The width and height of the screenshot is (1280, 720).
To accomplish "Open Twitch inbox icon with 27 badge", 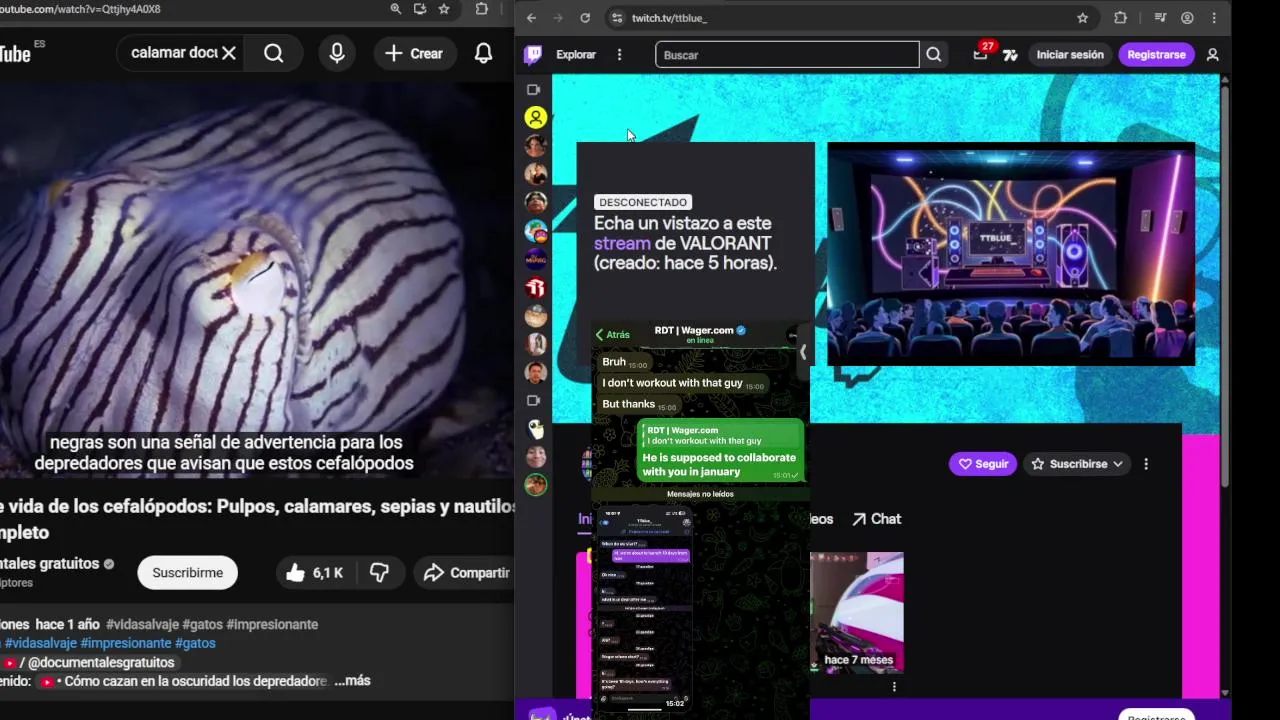I will (981, 54).
